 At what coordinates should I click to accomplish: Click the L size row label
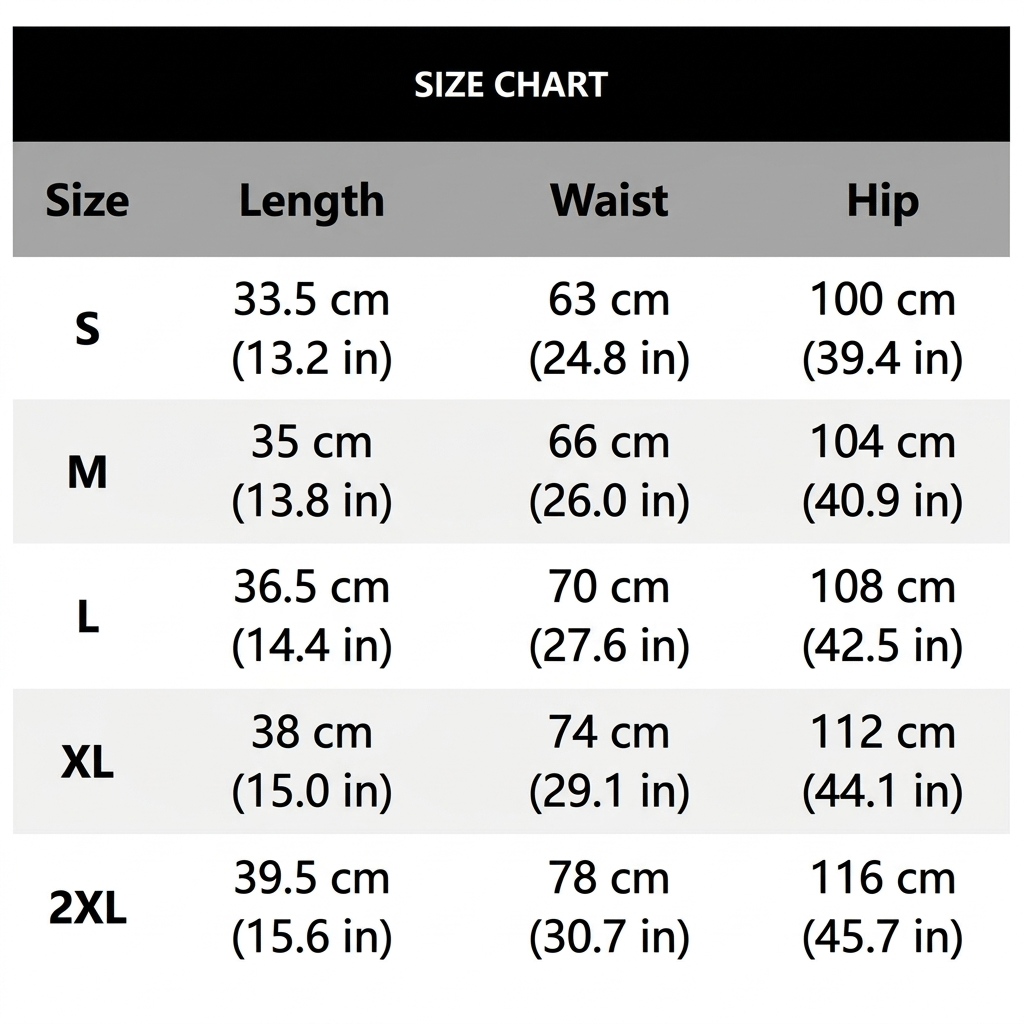[x=88, y=616]
